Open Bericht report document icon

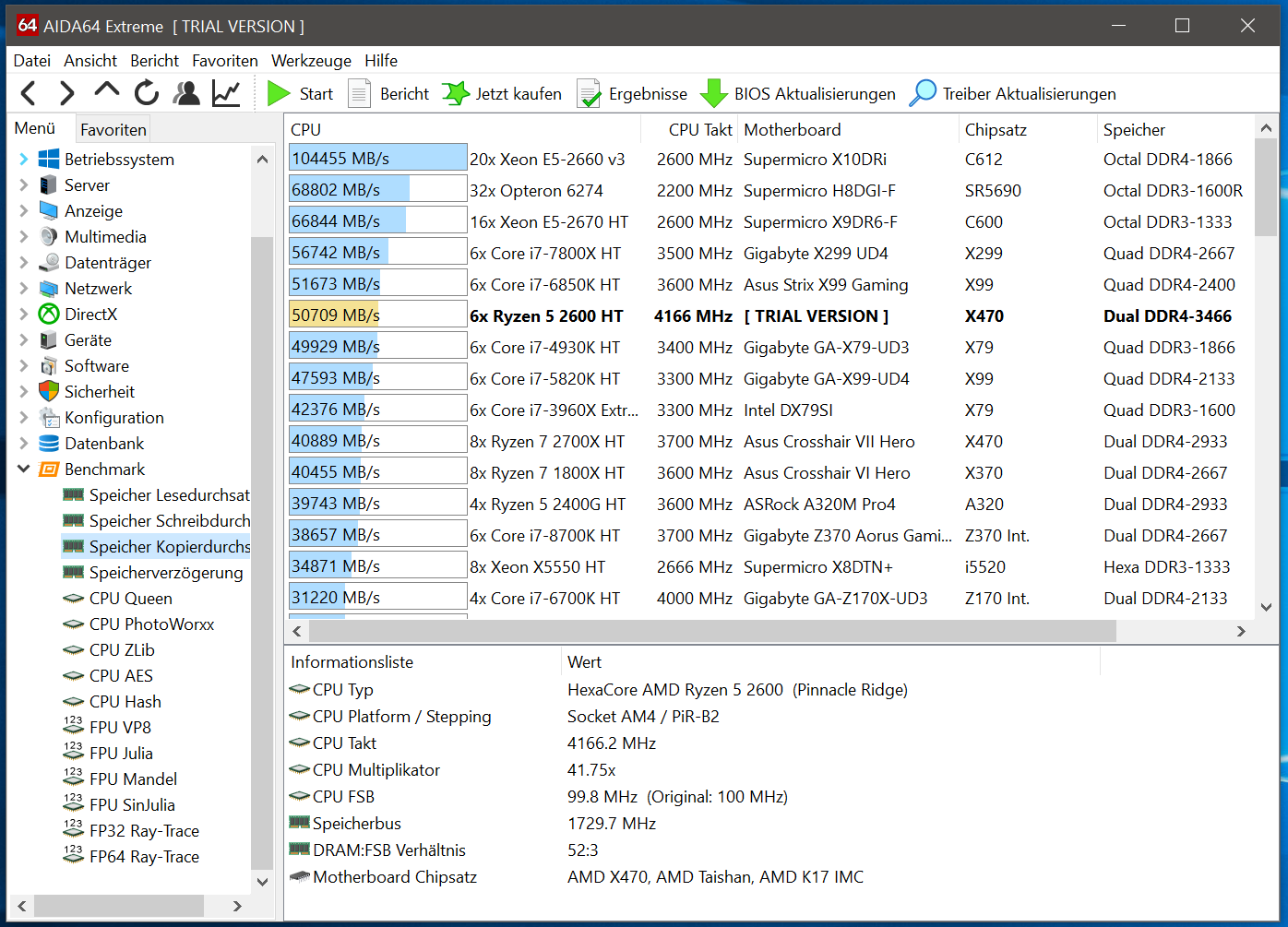359,93
